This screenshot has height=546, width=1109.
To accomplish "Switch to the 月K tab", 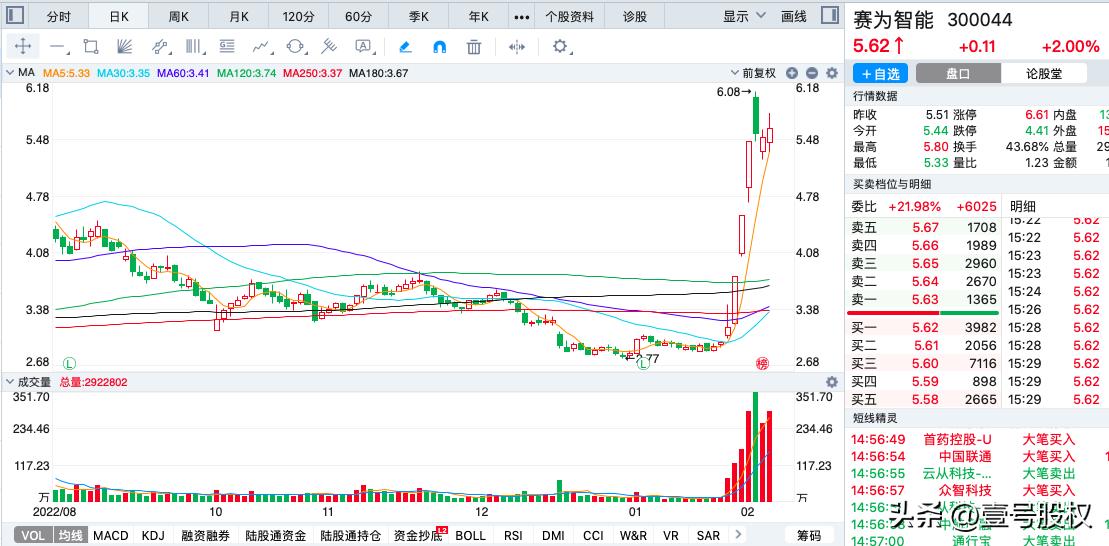I will tap(239, 16).
